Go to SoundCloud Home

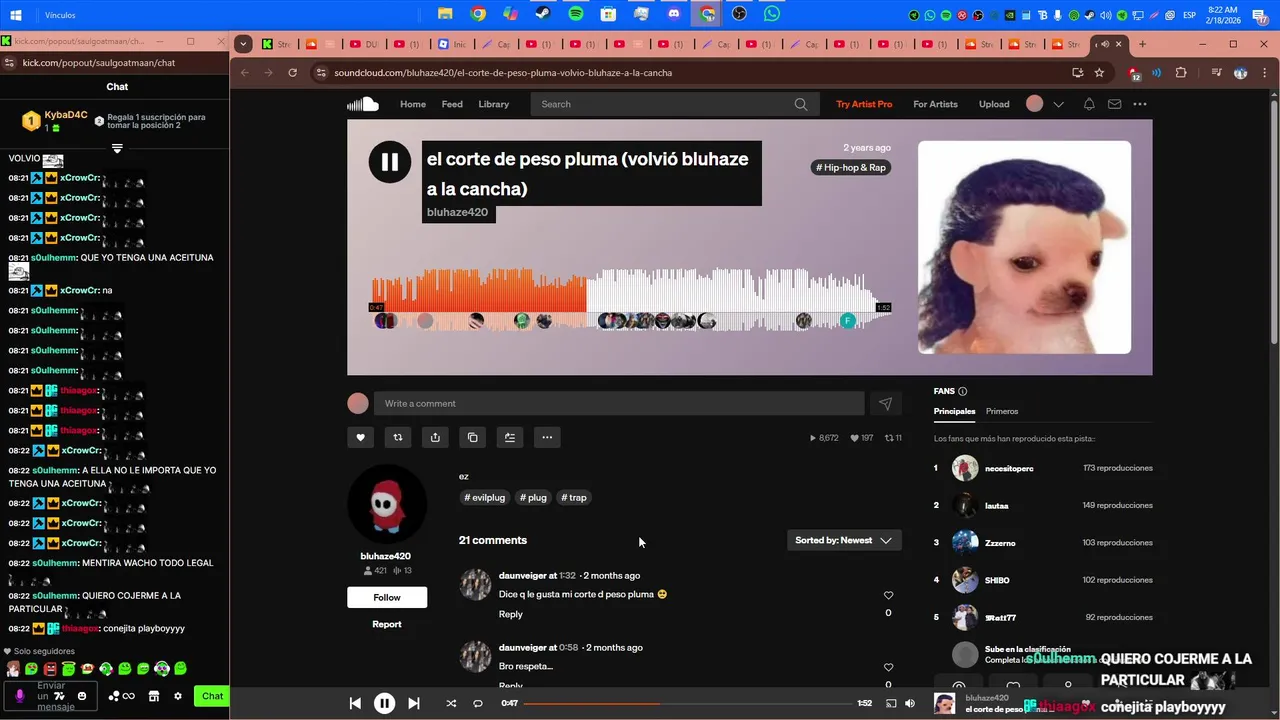[413, 104]
